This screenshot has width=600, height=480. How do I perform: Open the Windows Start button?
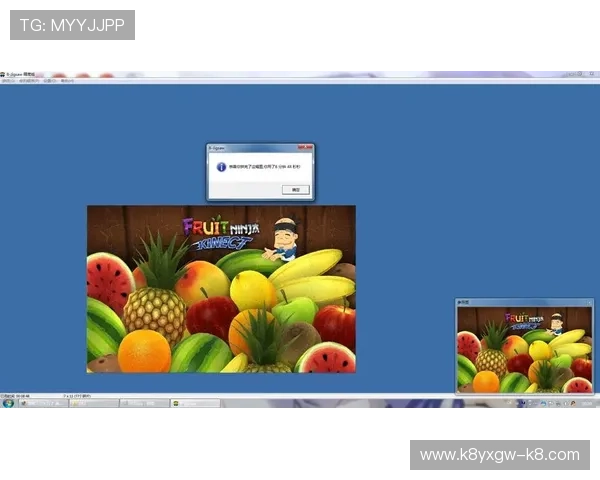(x=7, y=403)
